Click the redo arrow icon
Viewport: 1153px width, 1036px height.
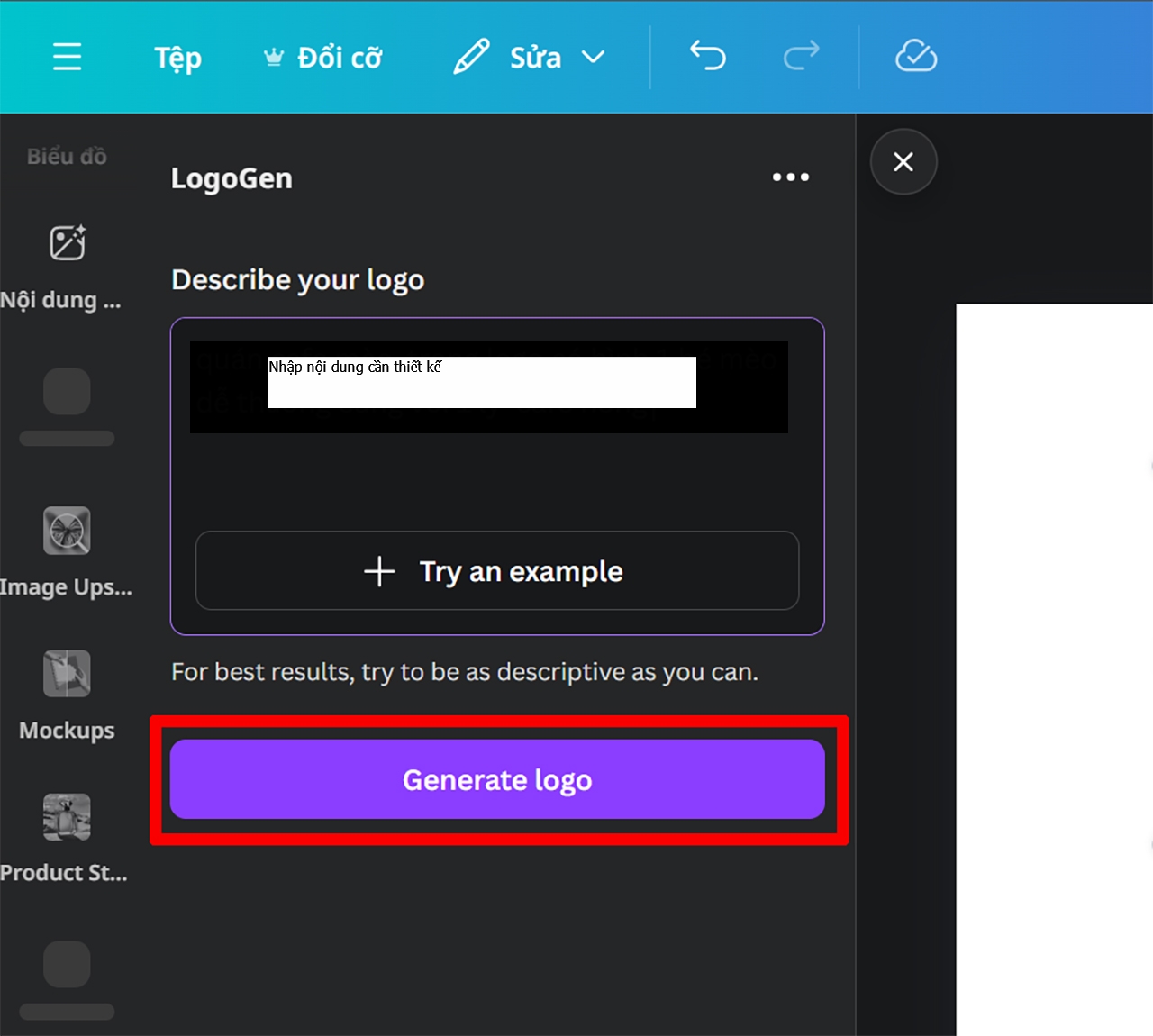[801, 56]
